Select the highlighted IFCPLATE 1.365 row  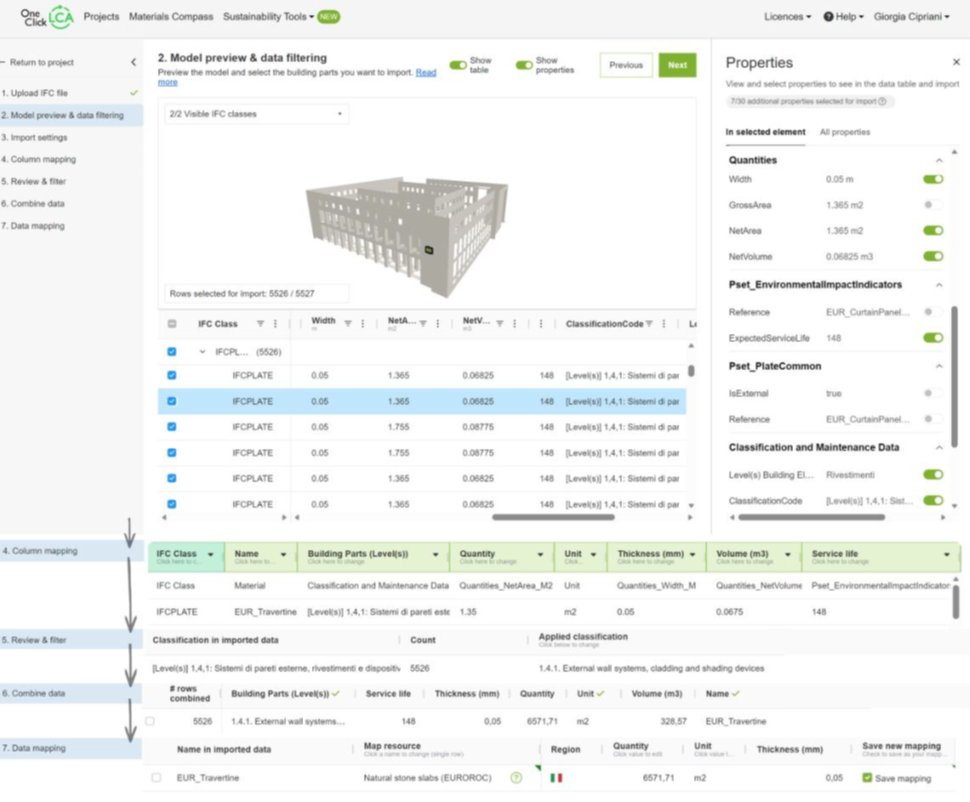tap(422, 401)
